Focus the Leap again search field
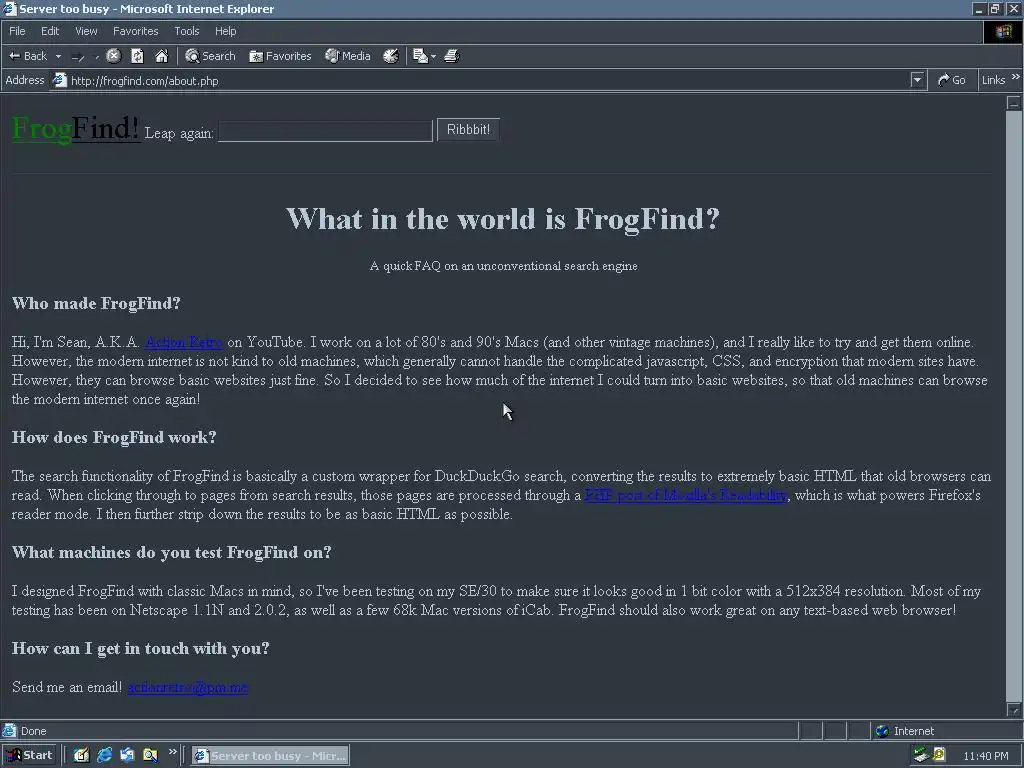The height and width of the screenshot is (768, 1024). point(325,131)
